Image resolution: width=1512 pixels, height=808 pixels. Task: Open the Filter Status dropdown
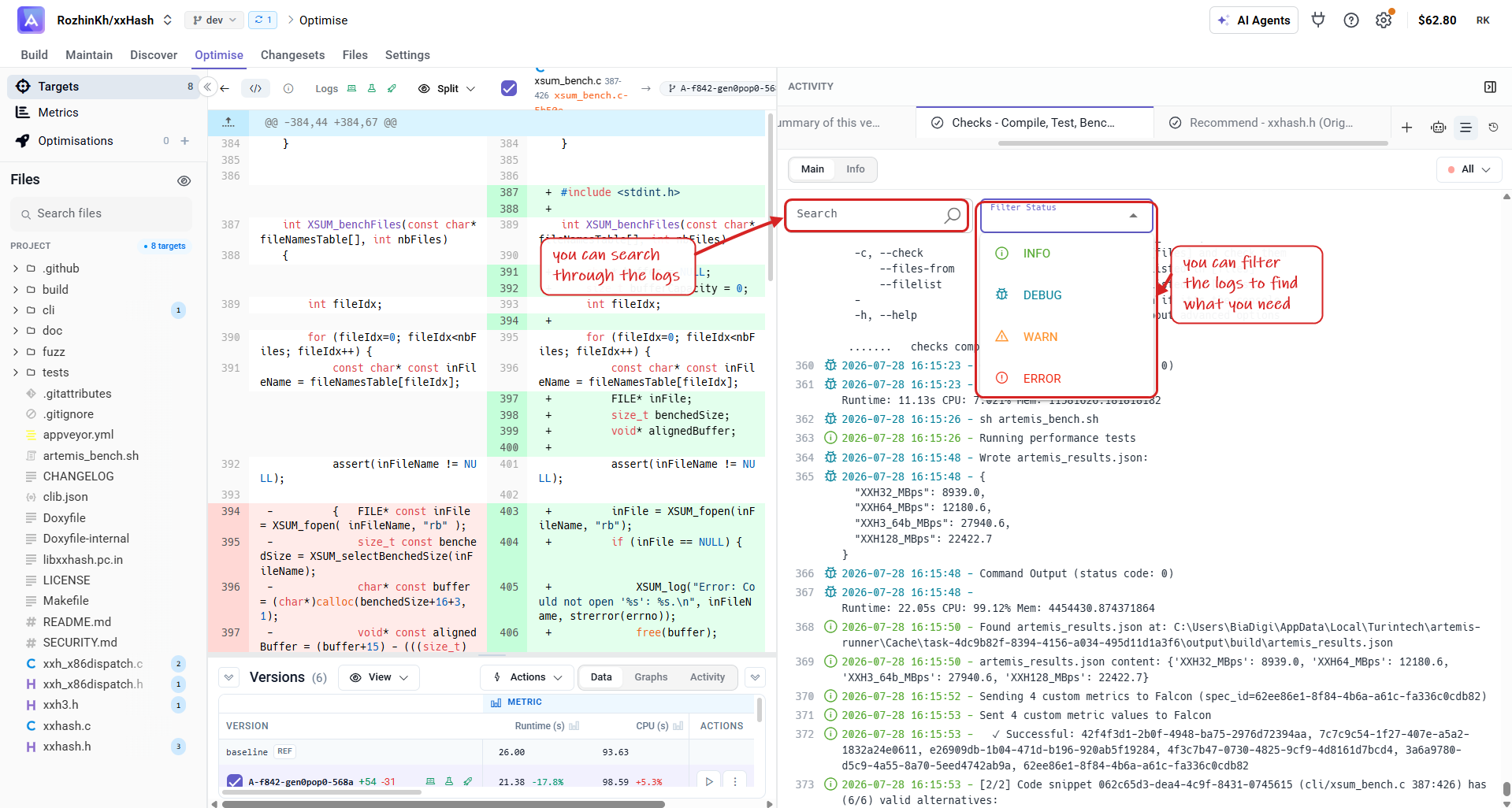click(x=1066, y=216)
